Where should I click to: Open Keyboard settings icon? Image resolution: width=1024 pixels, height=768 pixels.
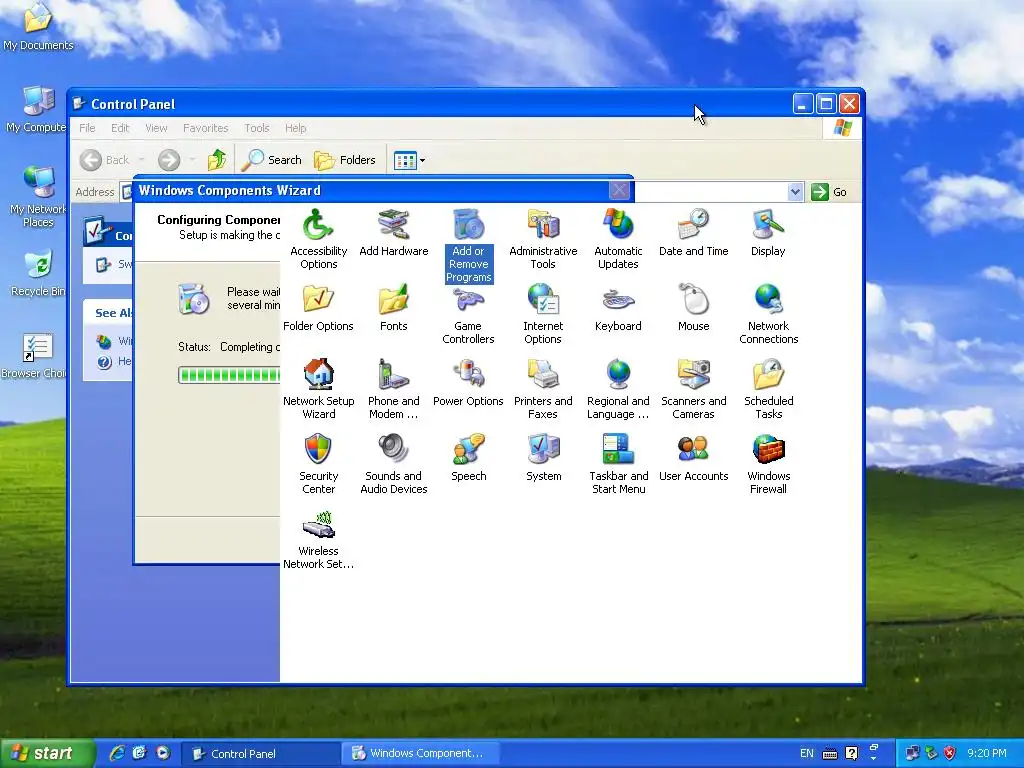pyautogui.click(x=618, y=308)
